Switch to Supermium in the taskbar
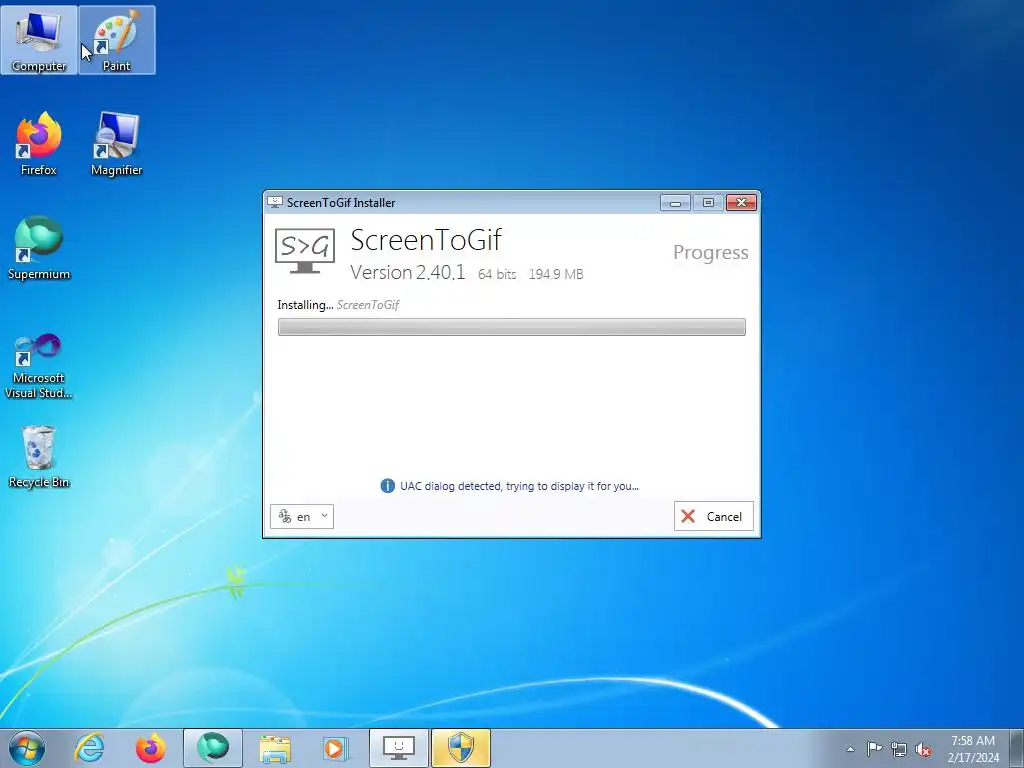This screenshot has height=768, width=1024. (x=213, y=748)
